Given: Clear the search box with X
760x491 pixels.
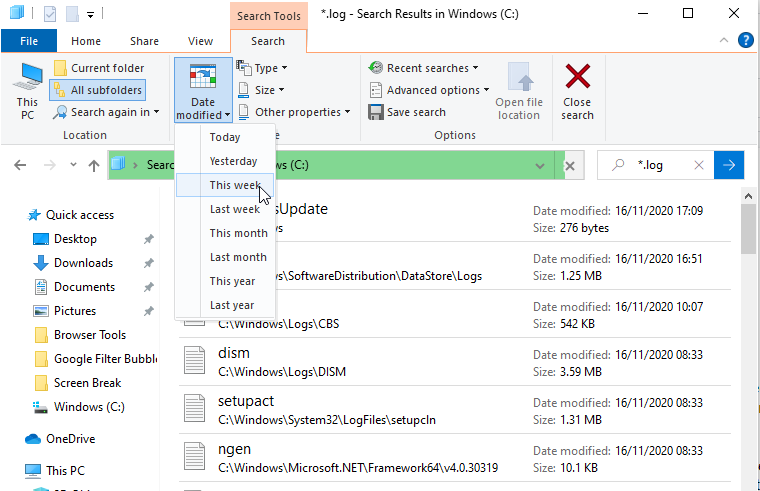Looking at the screenshot, I should click(699, 165).
